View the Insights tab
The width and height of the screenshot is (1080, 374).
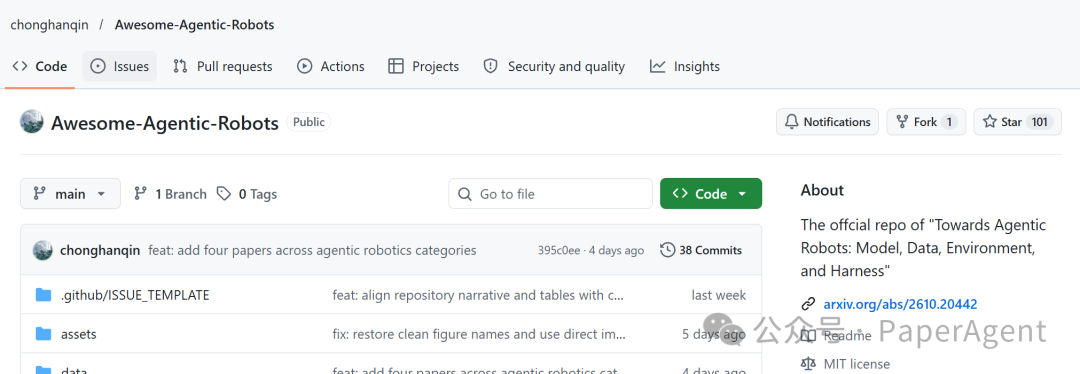click(x=685, y=67)
